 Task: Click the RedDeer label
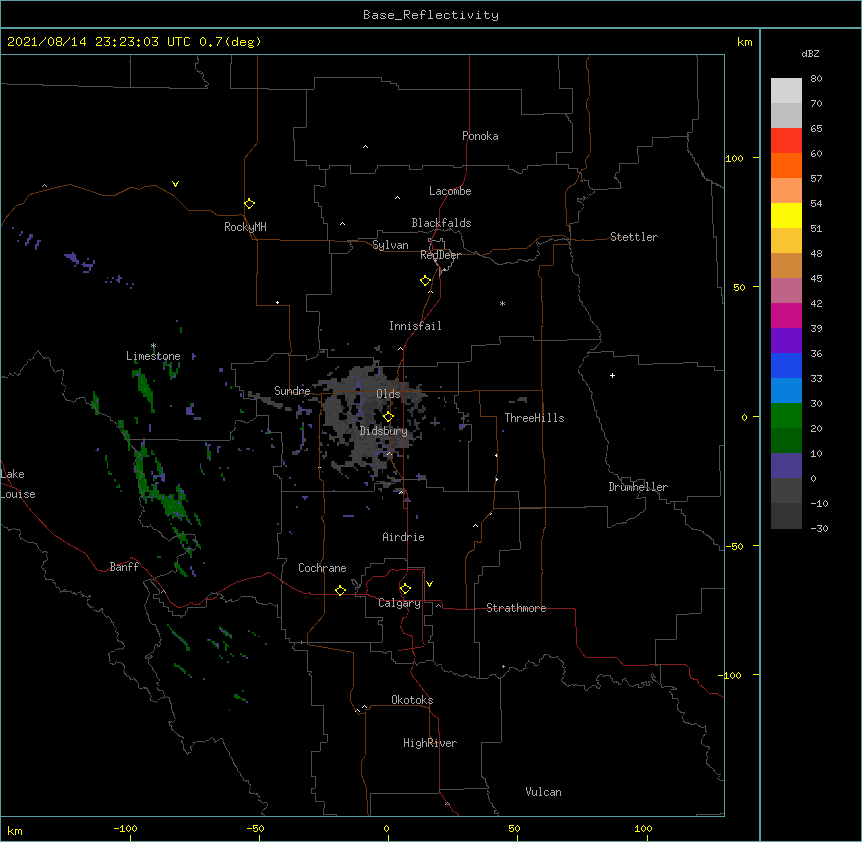point(440,255)
